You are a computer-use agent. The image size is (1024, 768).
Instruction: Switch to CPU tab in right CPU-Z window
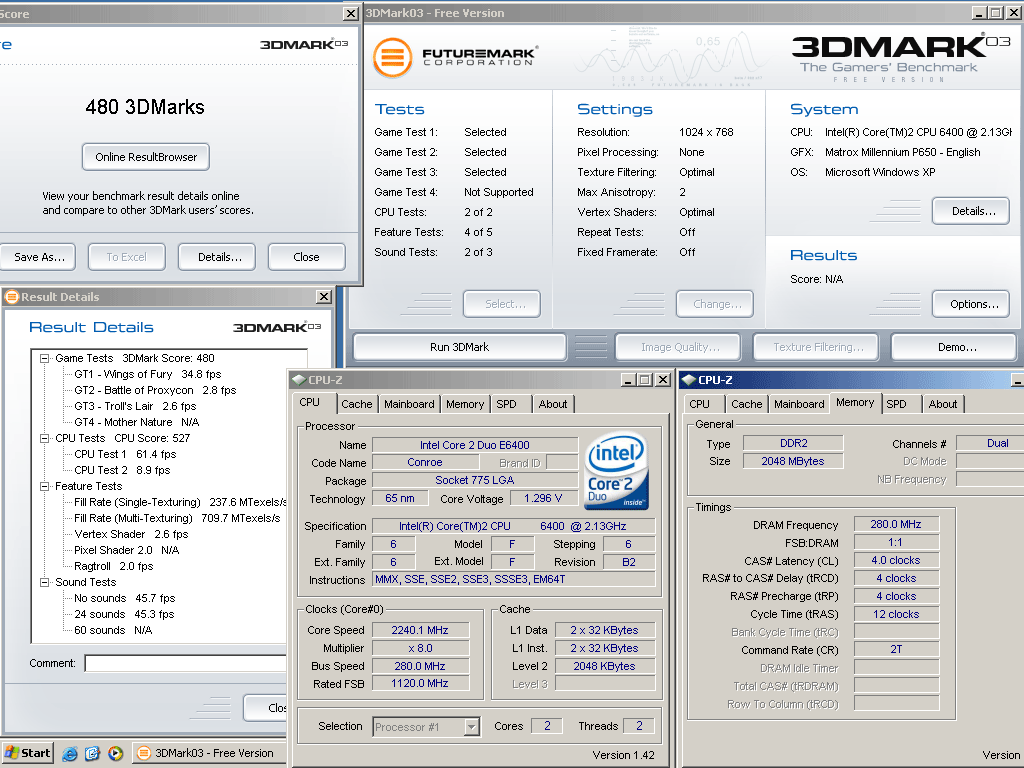[x=699, y=404]
